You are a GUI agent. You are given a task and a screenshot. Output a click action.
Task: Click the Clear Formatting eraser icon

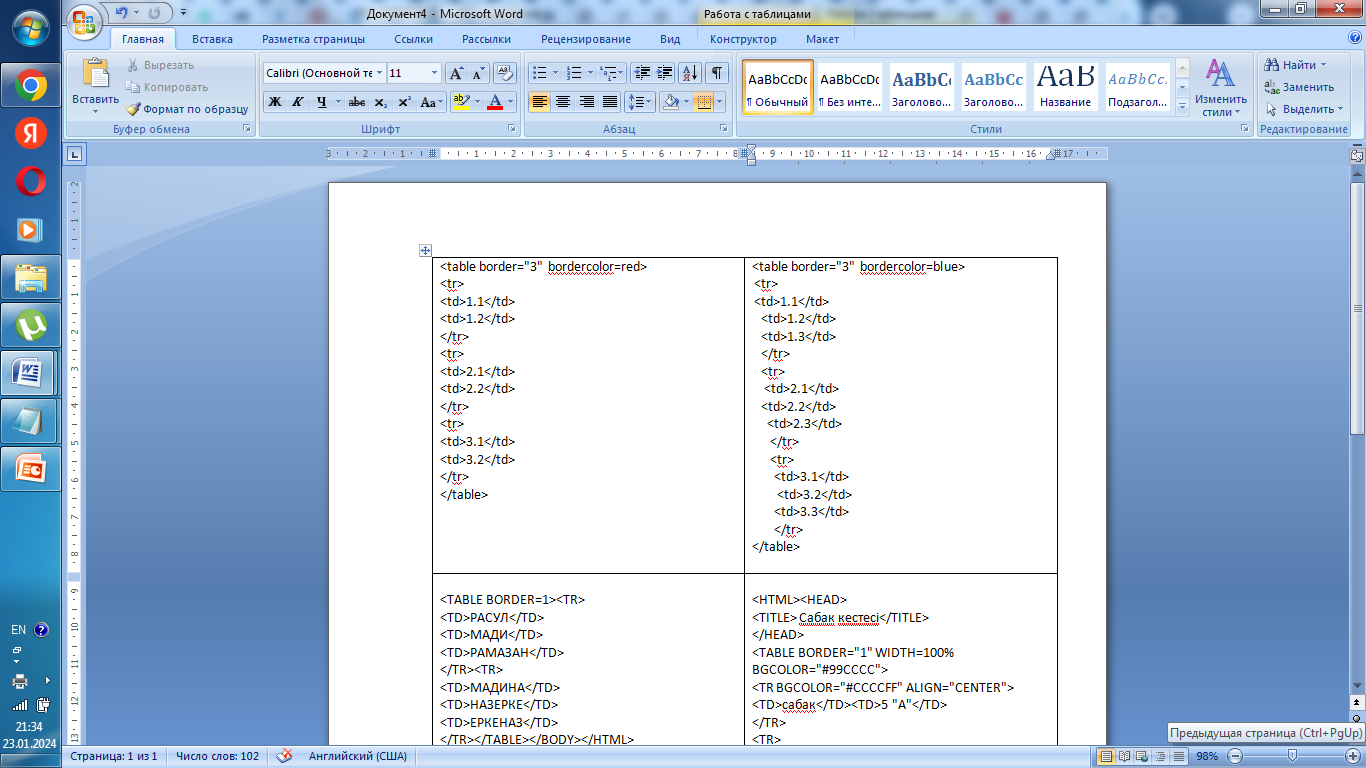(x=505, y=73)
